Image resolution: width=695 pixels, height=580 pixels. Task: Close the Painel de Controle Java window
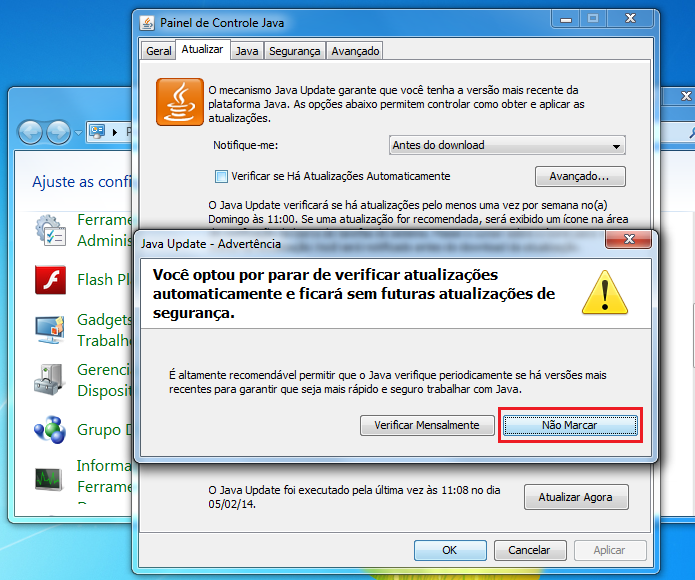pyautogui.click(x=630, y=19)
